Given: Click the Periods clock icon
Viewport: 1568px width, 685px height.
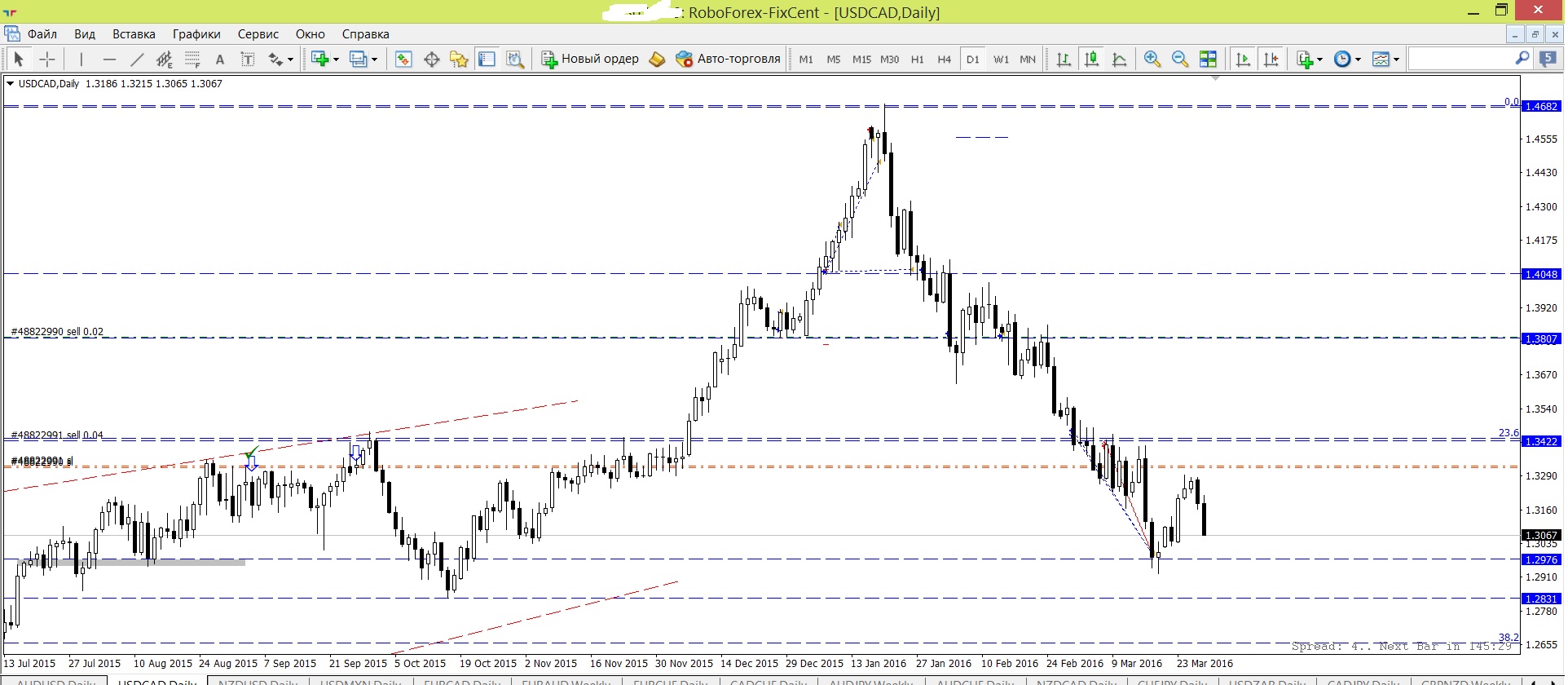Looking at the screenshot, I should pyautogui.click(x=1342, y=59).
